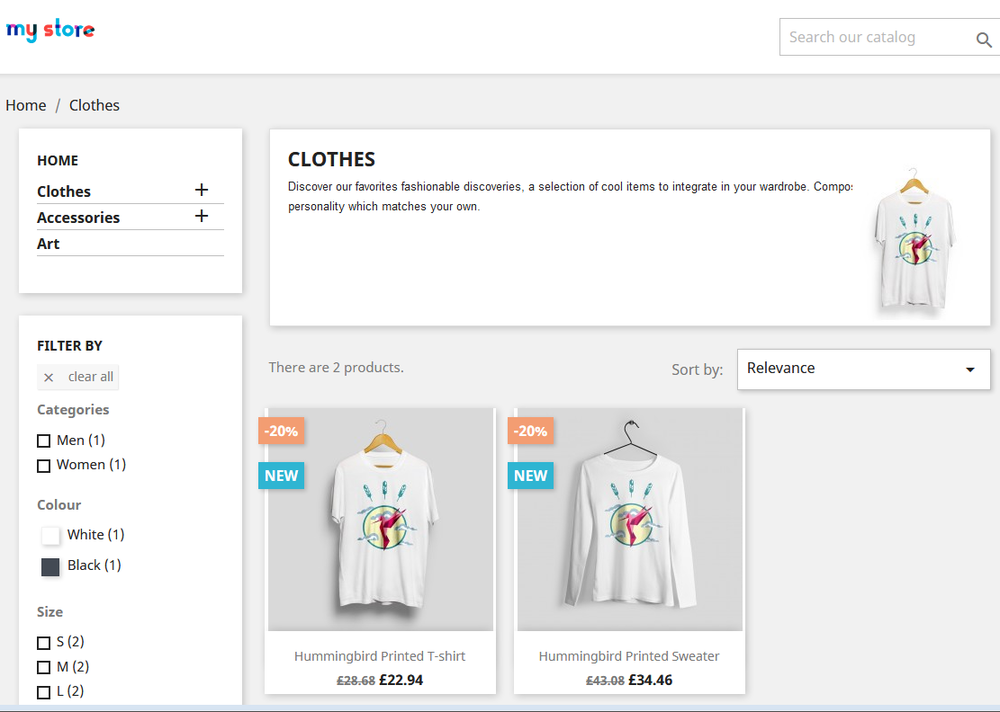Open the HOME heading in the sidebar

coord(57,160)
